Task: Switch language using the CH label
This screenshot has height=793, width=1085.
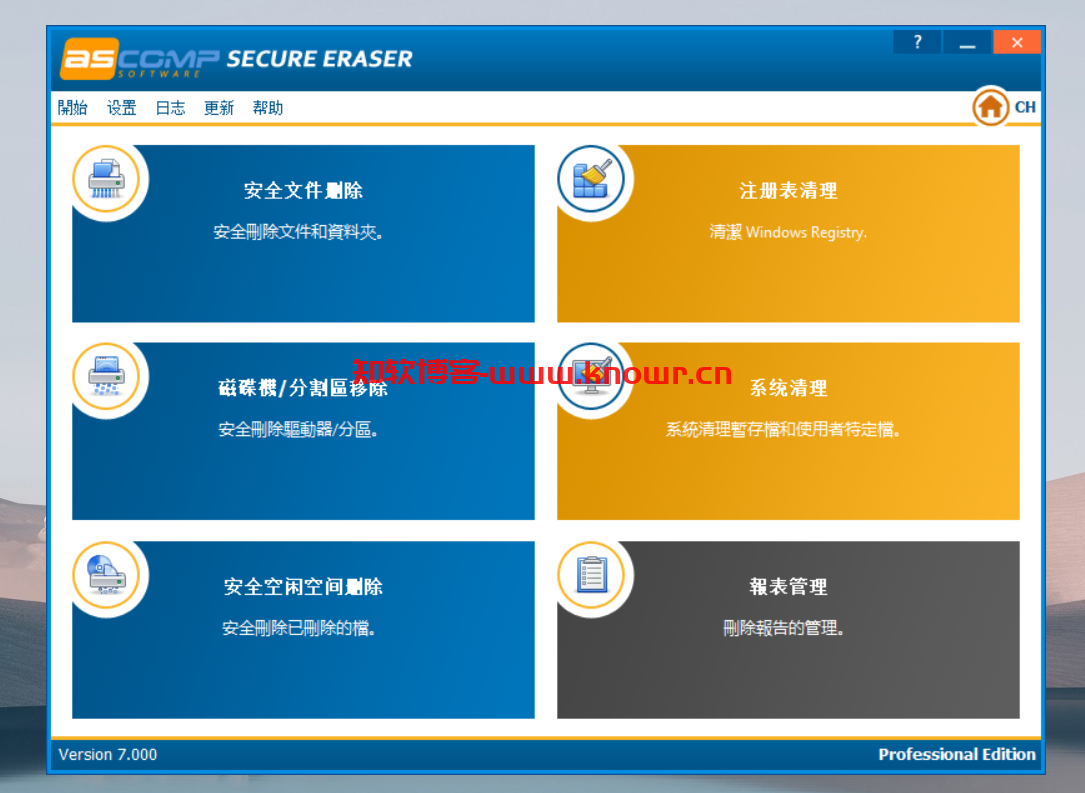Action: point(1025,107)
